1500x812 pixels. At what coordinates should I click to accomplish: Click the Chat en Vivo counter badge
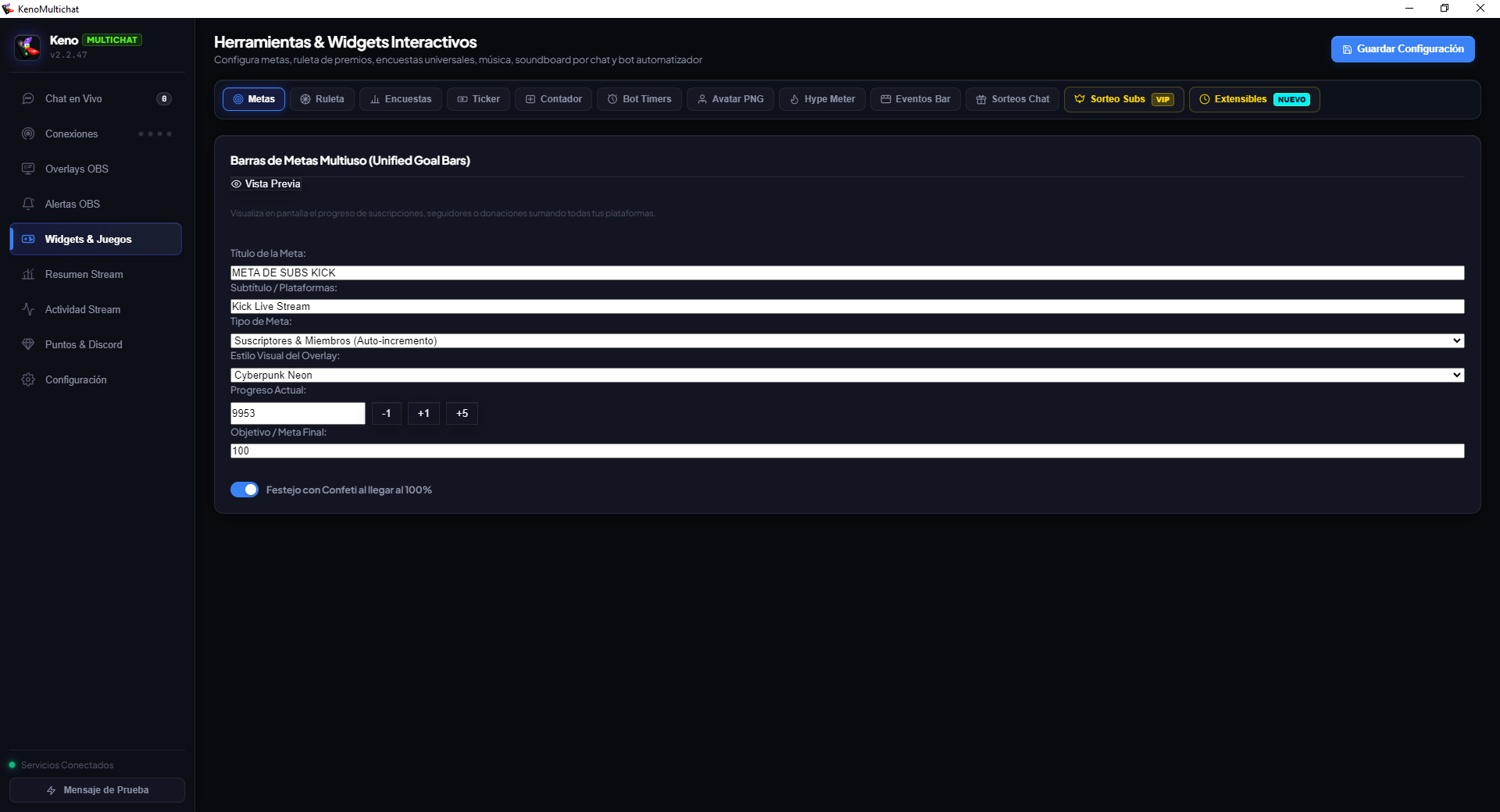click(x=164, y=98)
